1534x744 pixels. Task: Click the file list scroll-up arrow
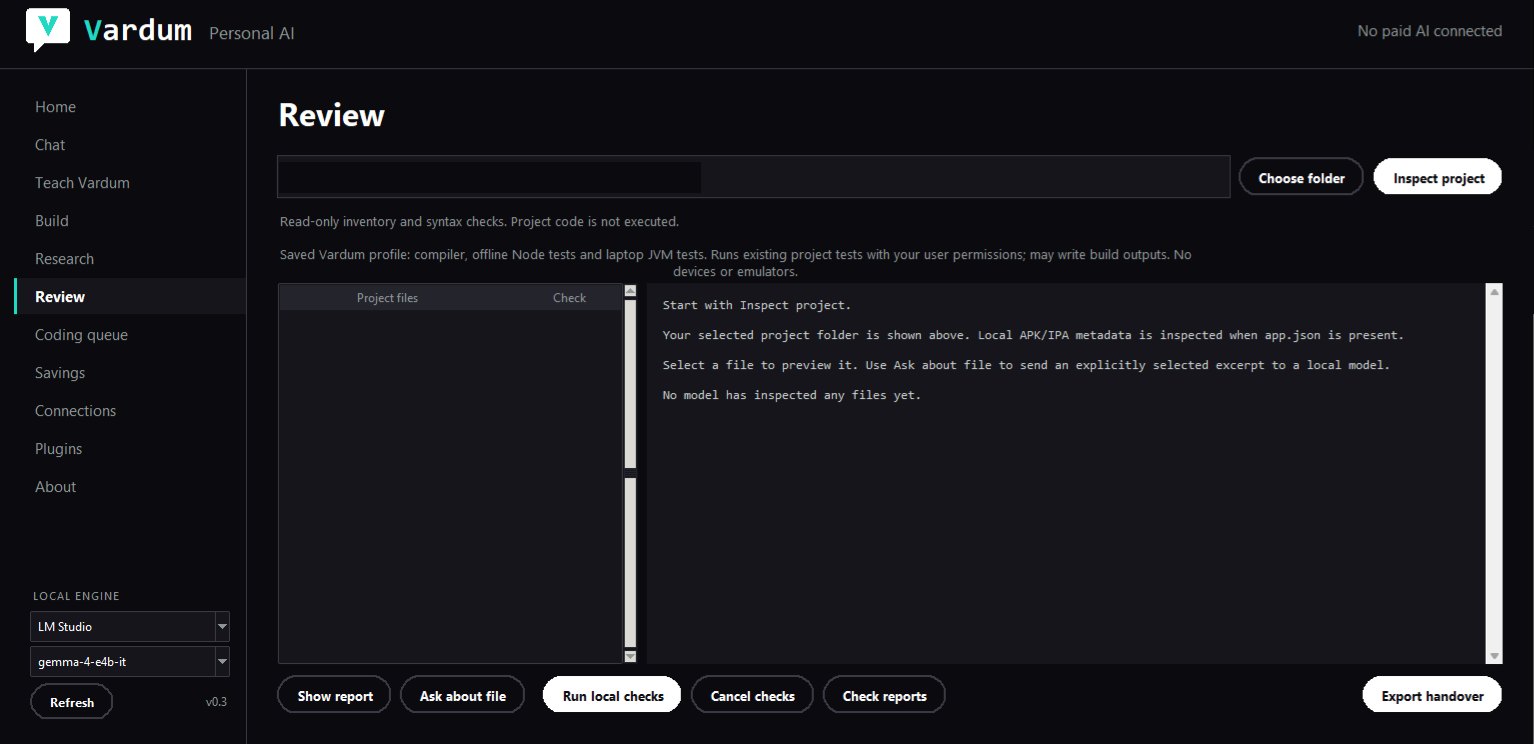(x=630, y=291)
